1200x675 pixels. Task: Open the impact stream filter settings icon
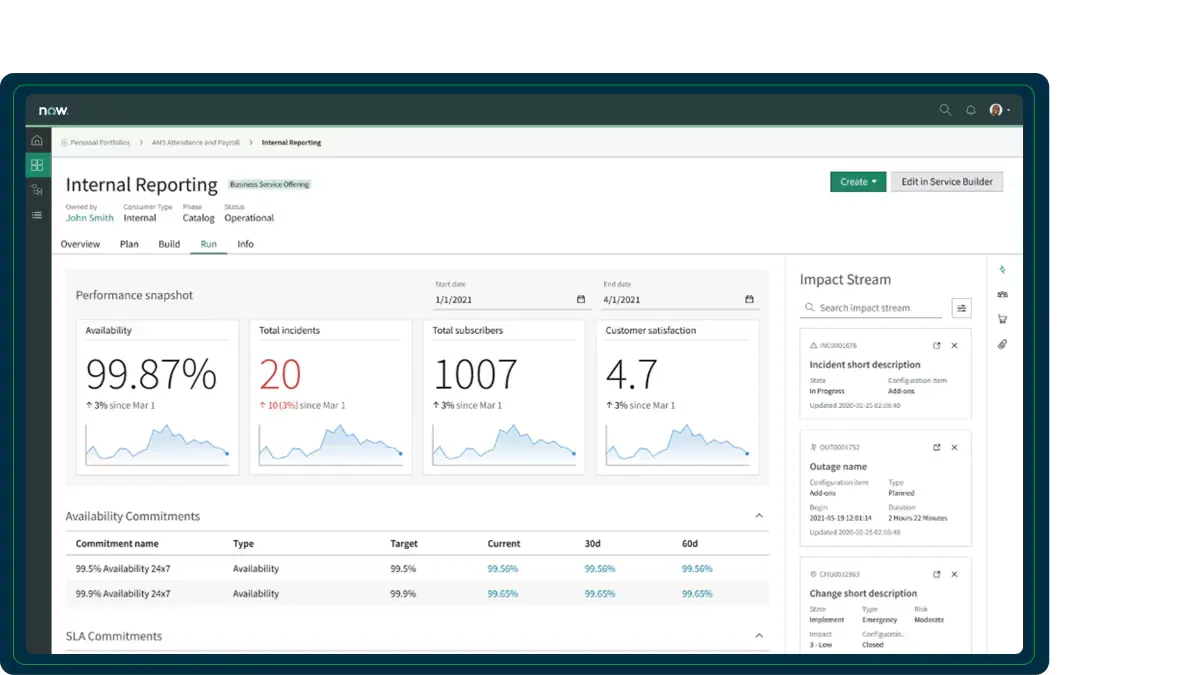click(x=962, y=308)
